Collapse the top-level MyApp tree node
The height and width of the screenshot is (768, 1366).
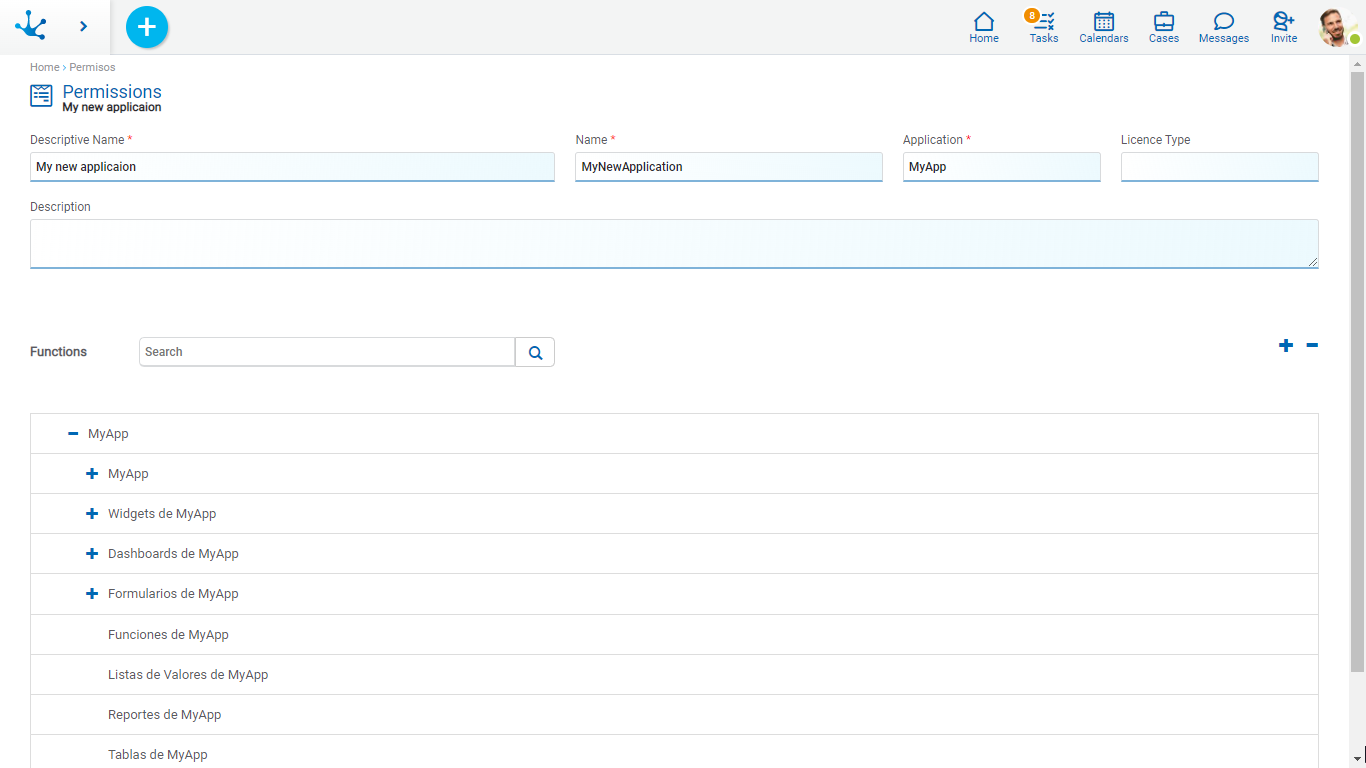[x=73, y=434]
